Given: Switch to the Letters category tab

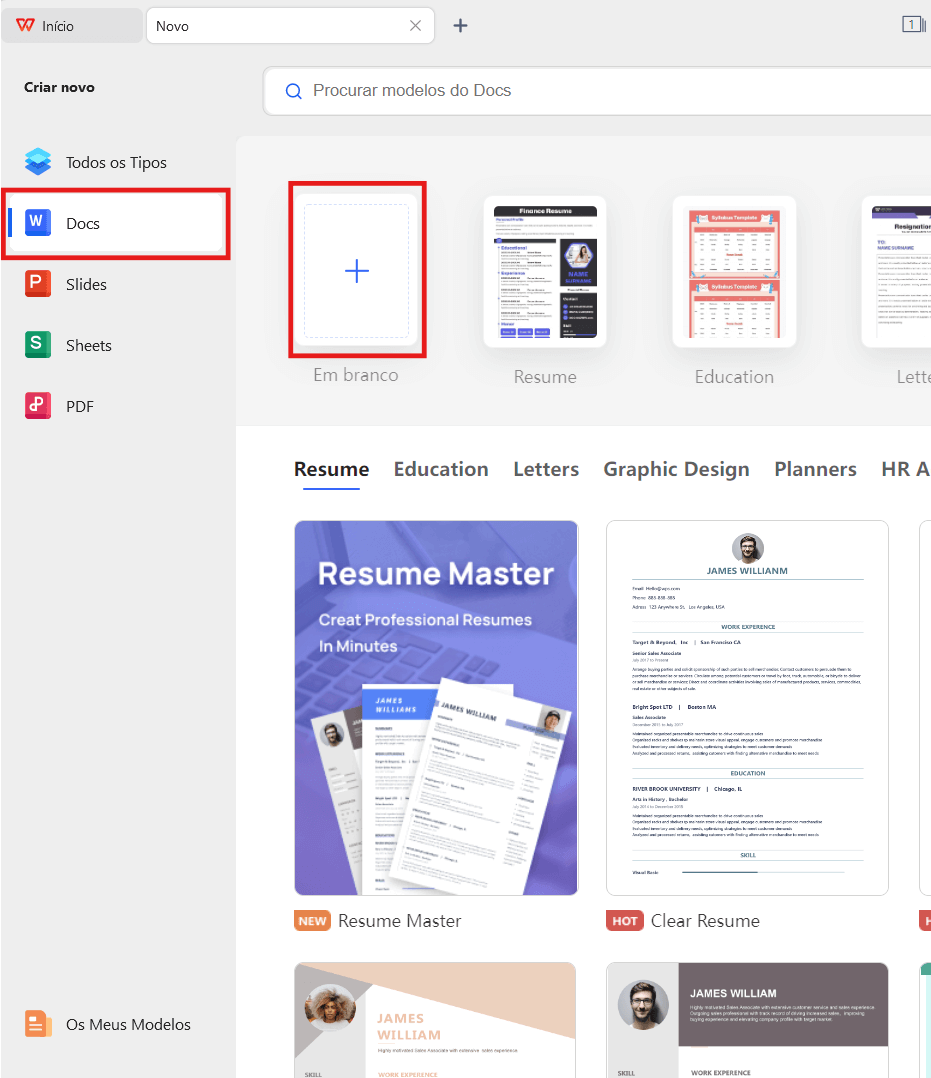Looking at the screenshot, I should click(546, 469).
